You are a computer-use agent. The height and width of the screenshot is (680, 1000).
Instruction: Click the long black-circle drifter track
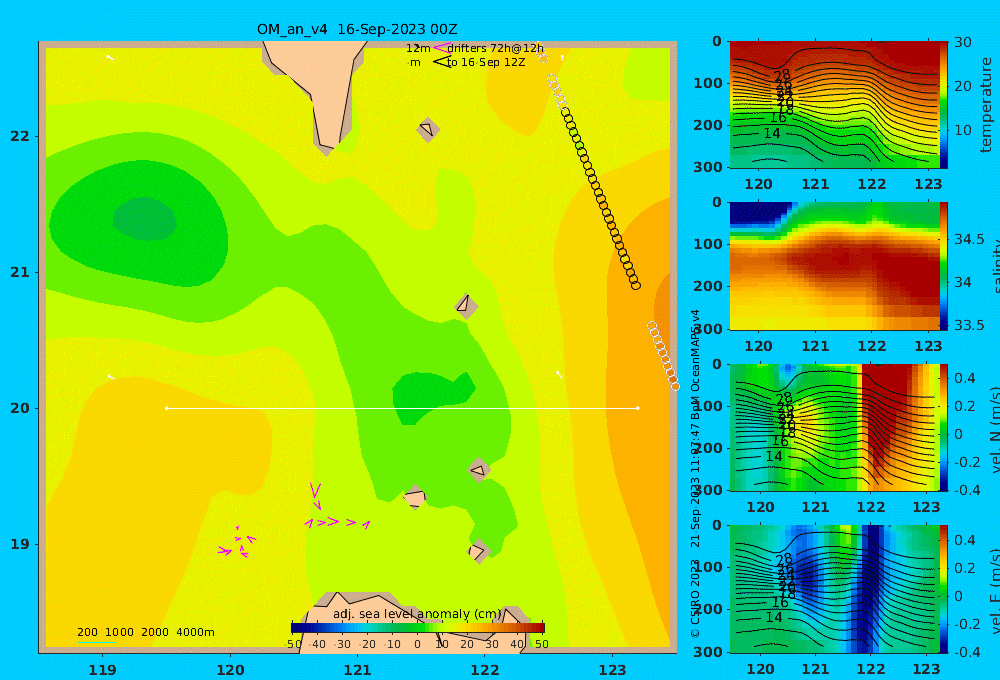click(x=599, y=198)
